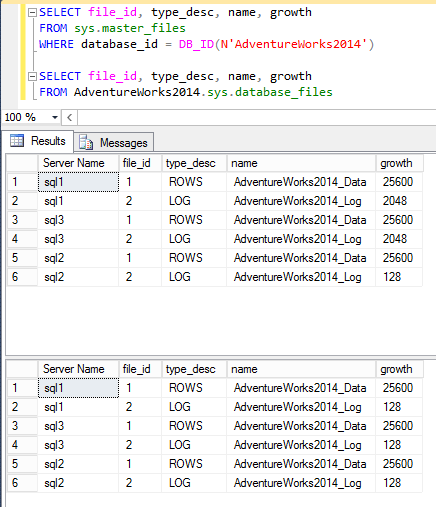Click name header in top grid

tap(301, 163)
